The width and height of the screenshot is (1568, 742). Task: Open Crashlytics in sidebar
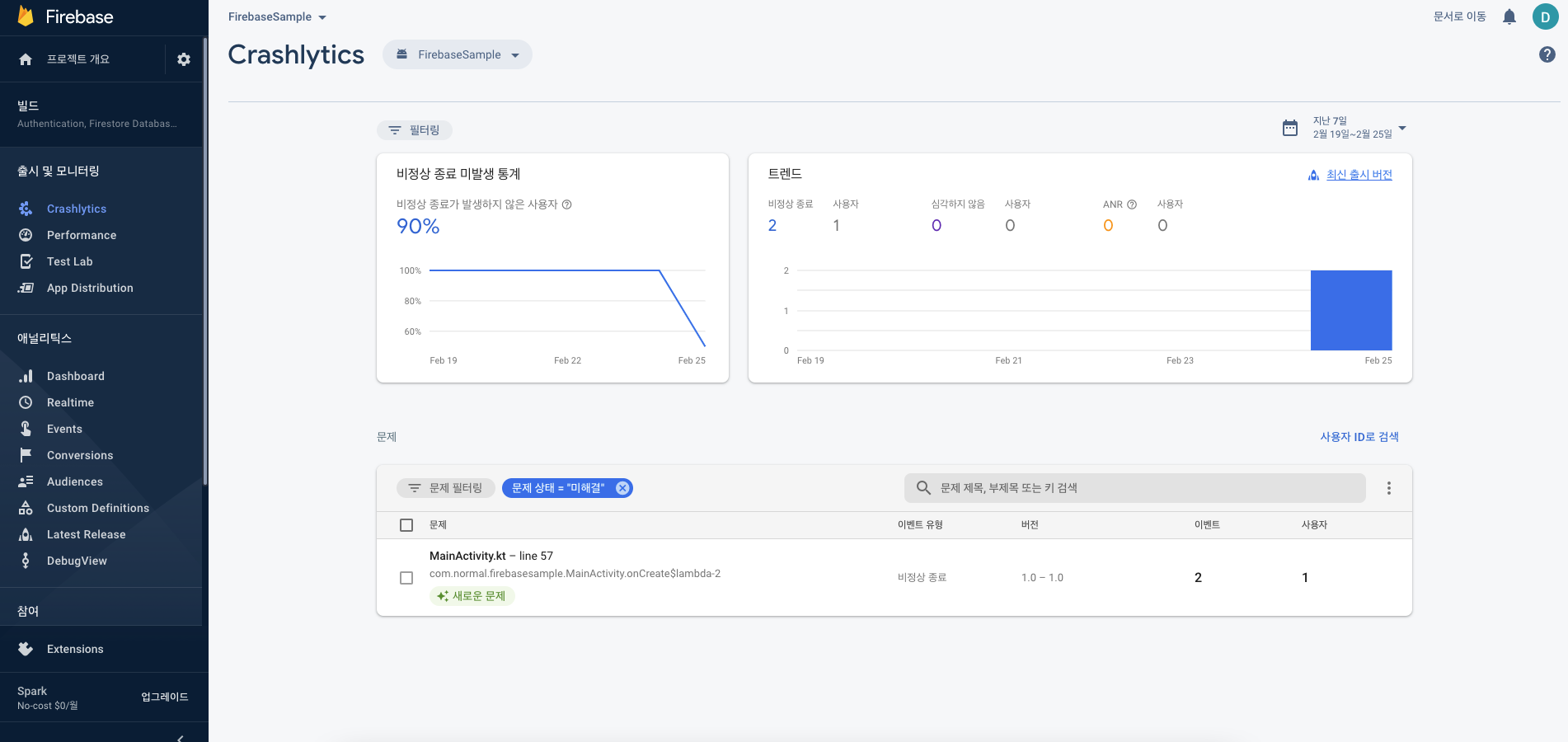point(77,209)
